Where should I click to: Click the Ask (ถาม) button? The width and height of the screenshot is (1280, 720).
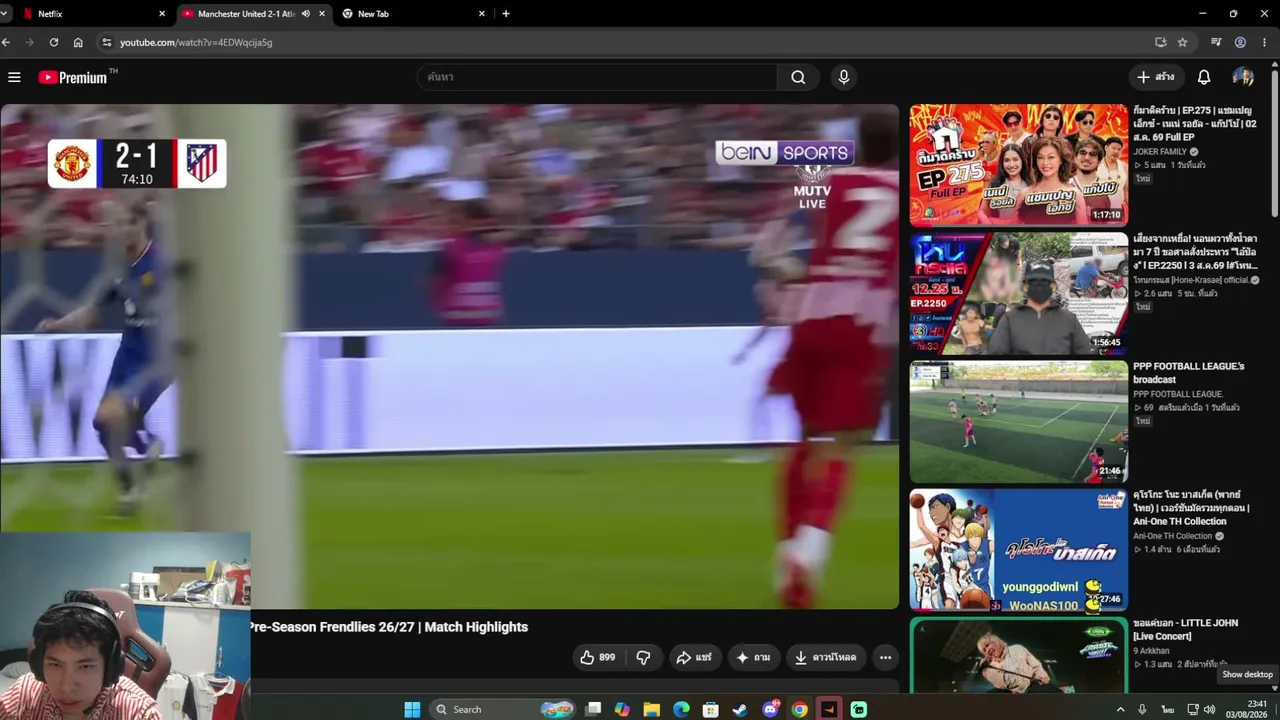coord(753,657)
